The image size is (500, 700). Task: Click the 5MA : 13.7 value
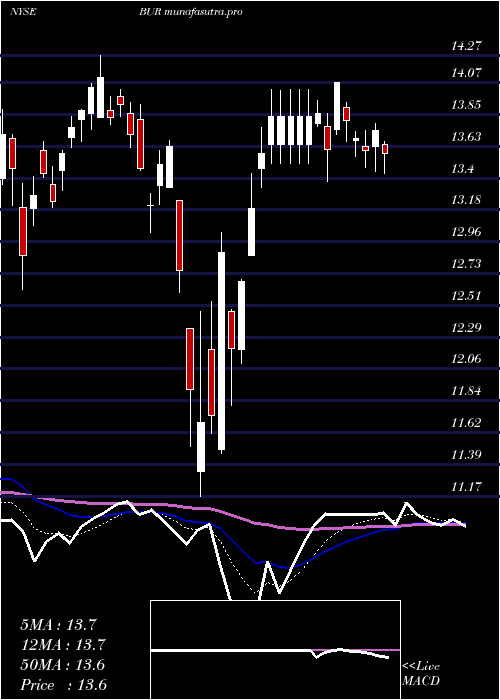pos(58,625)
